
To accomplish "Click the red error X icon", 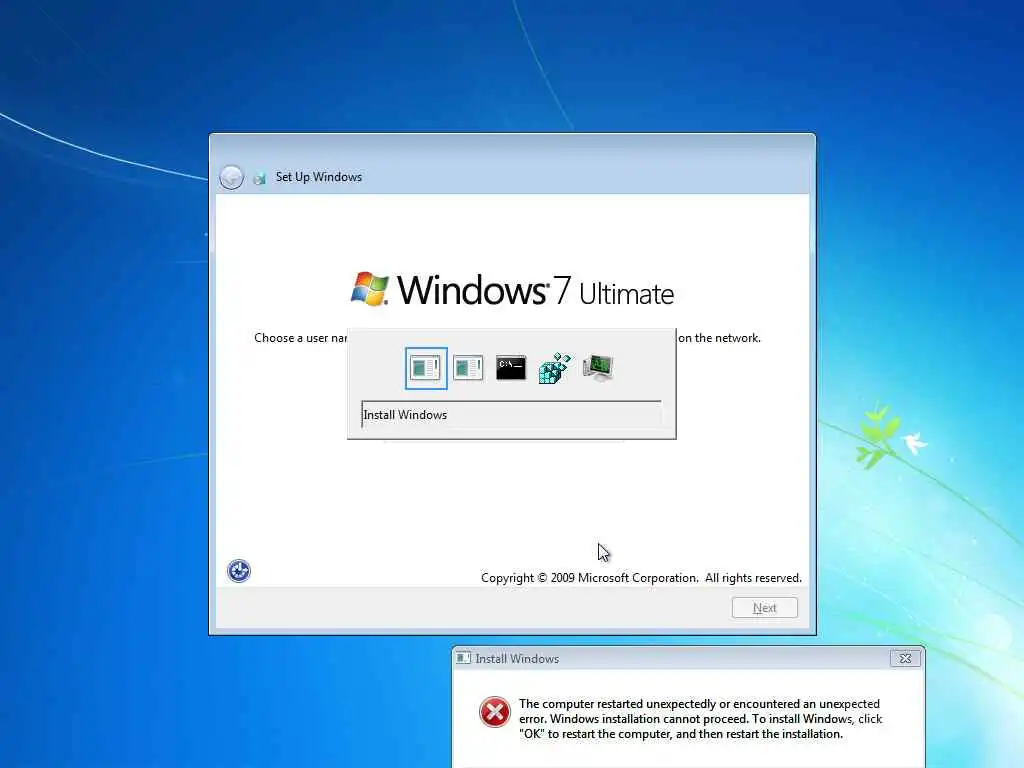I will pos(495,712).
